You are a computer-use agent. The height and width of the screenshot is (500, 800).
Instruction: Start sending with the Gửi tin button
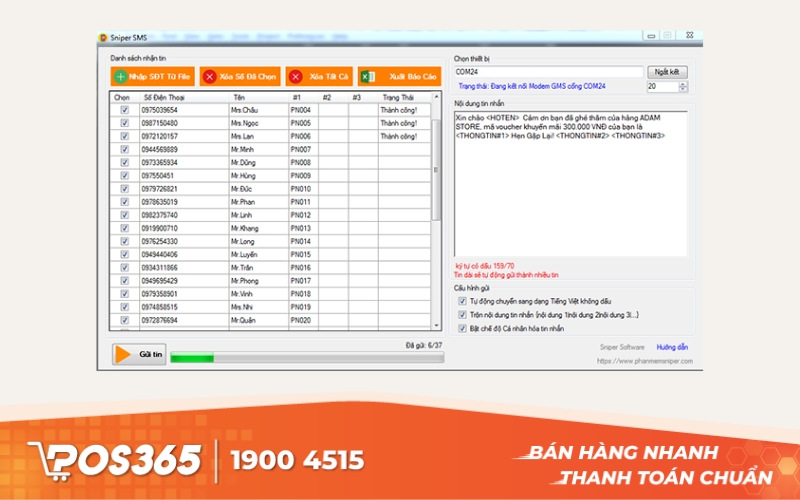coord(139,354)
